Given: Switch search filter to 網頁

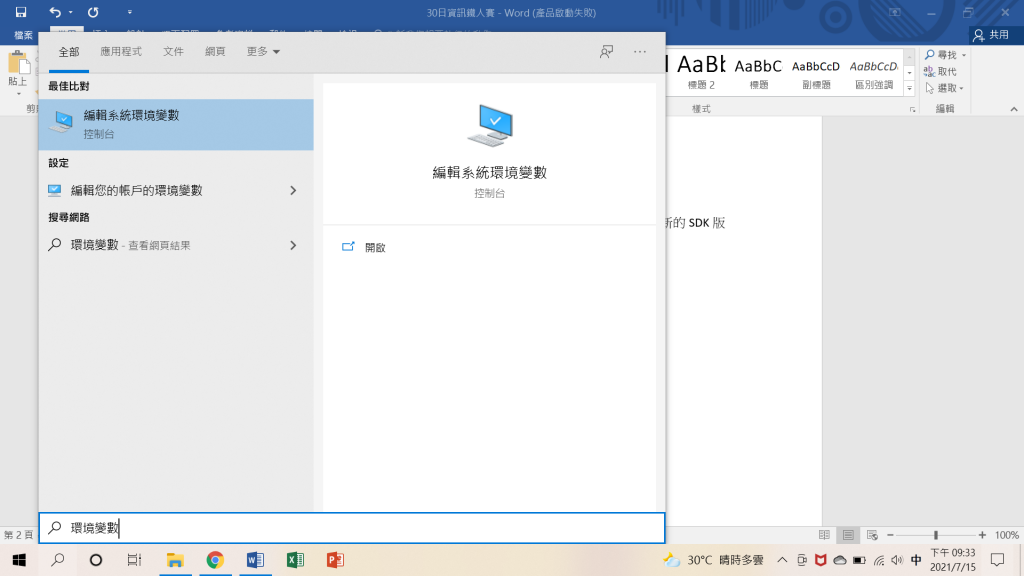Looking at the screenshot, I should point(215,52).
